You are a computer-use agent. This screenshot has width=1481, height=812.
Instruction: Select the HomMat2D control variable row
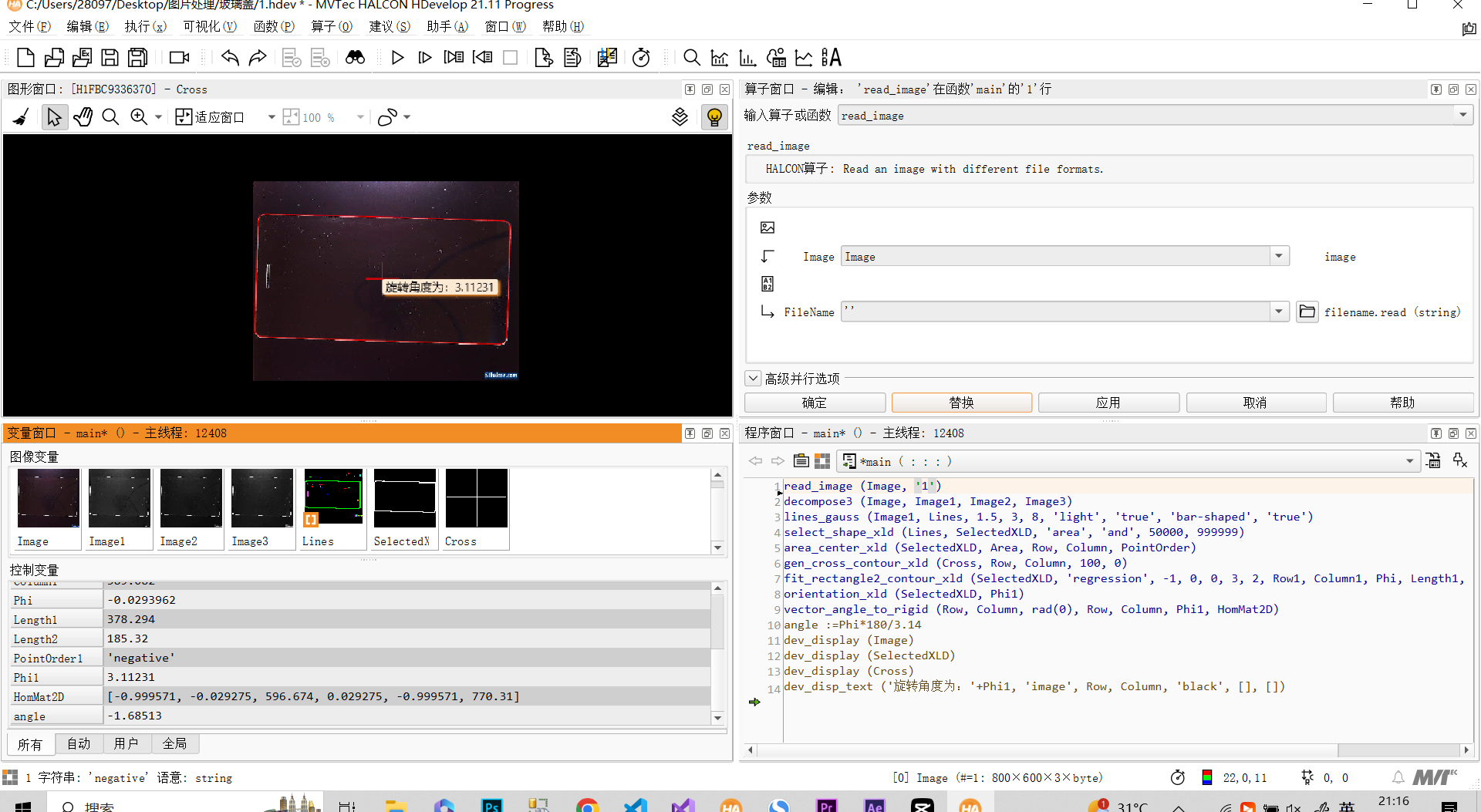tap(360, 696)
